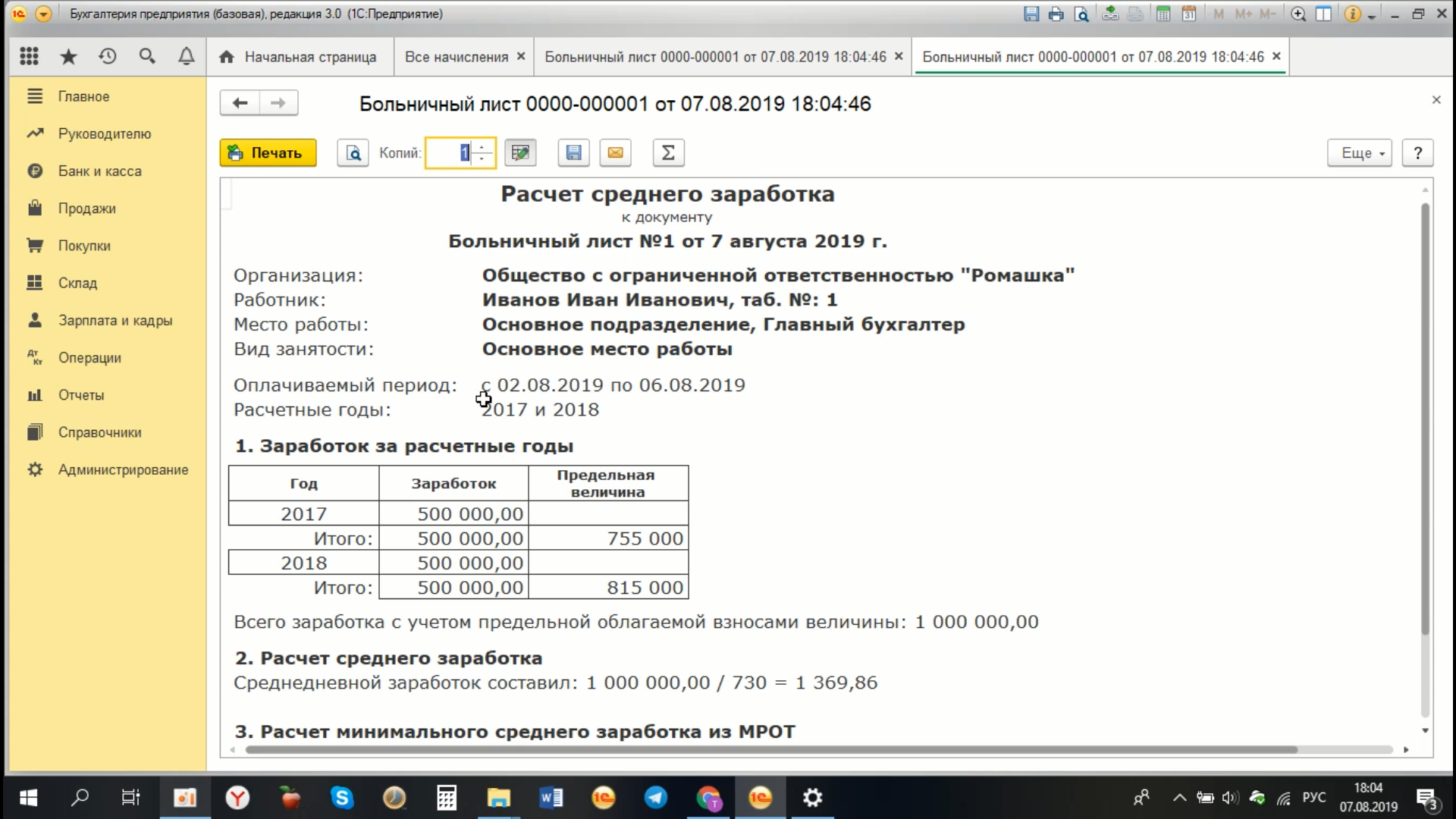Switch to Все начисления tab

click(x=457, y=57)
